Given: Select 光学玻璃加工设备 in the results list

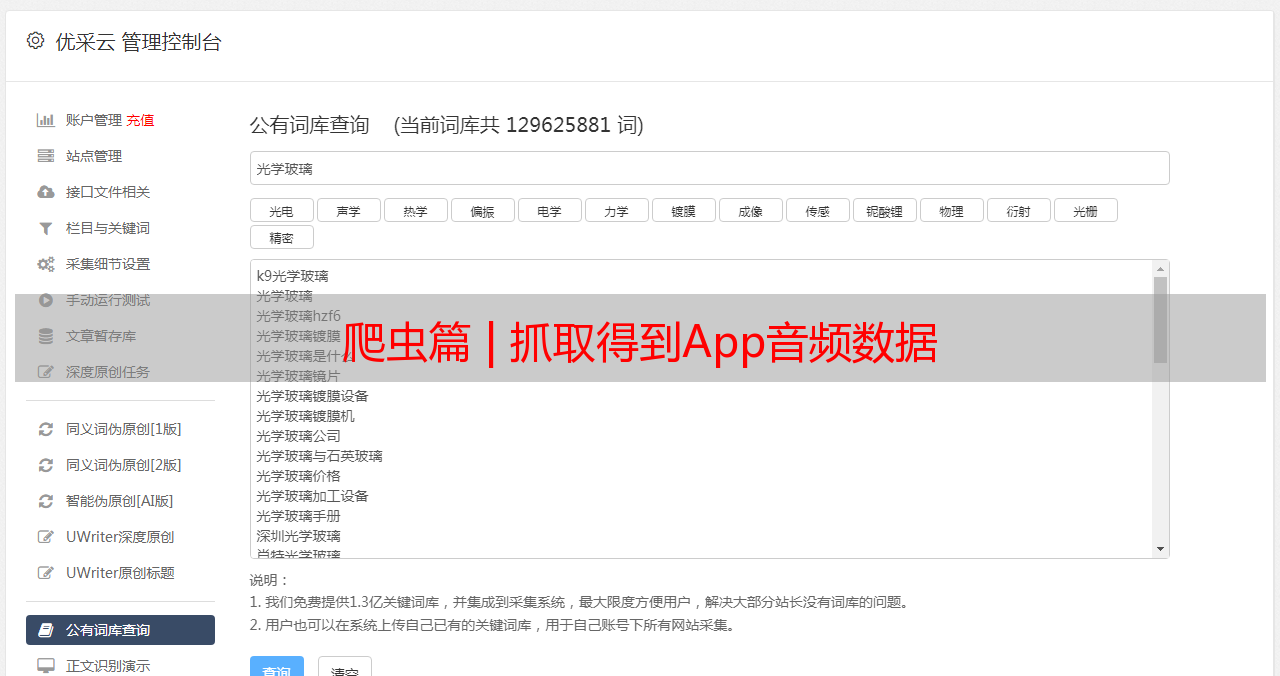Looking at the screenshot, I should [312, 496].
